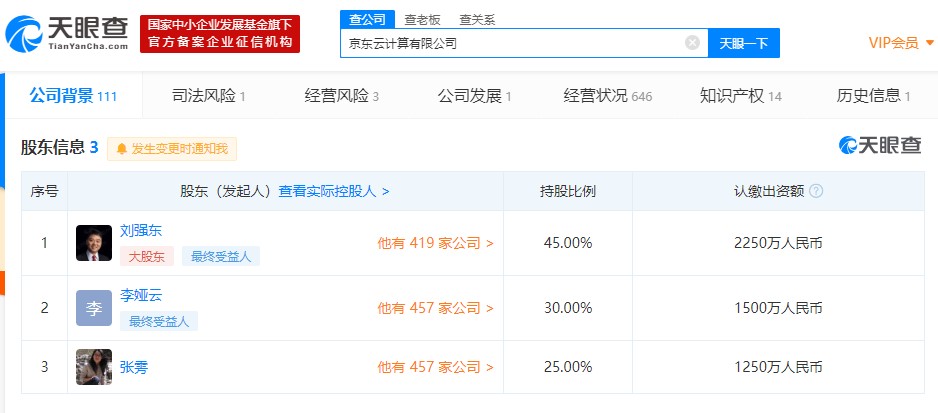938x413 pixels.
Task: View 李娅云's 他有 457 家公司 link
Action: [x=436, y=308]
